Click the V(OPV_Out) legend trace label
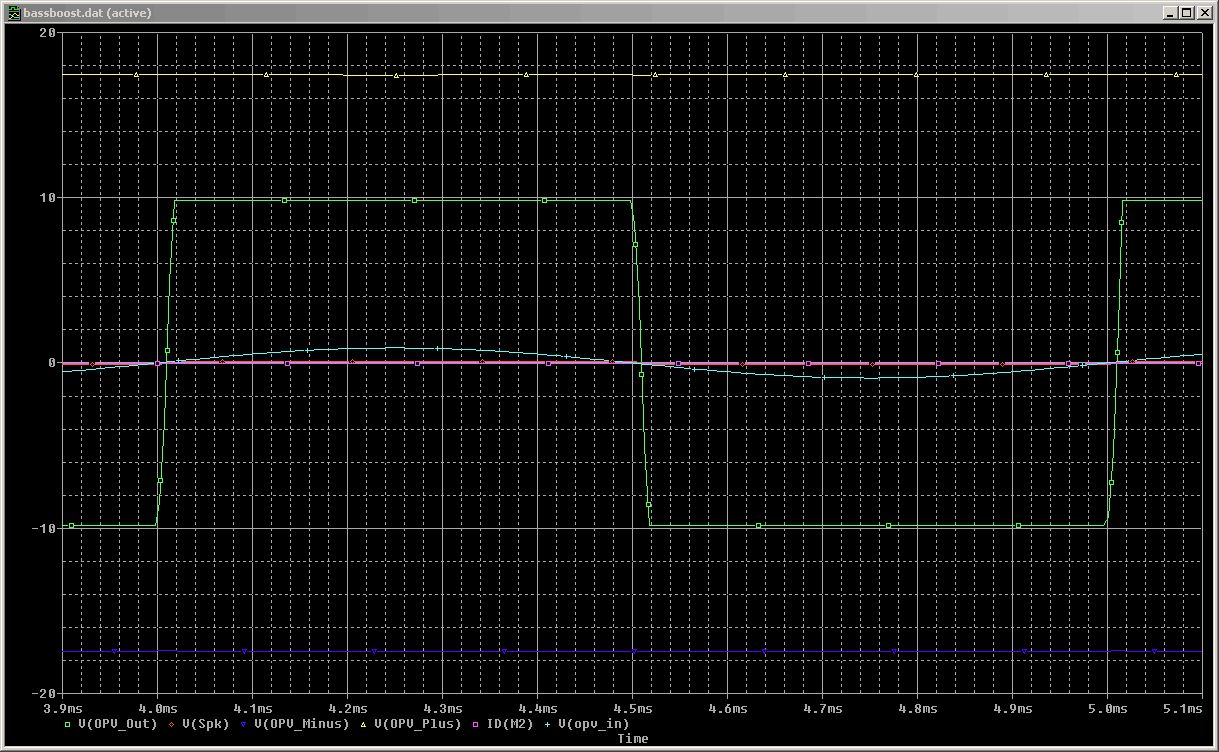 tap(117, 724)
